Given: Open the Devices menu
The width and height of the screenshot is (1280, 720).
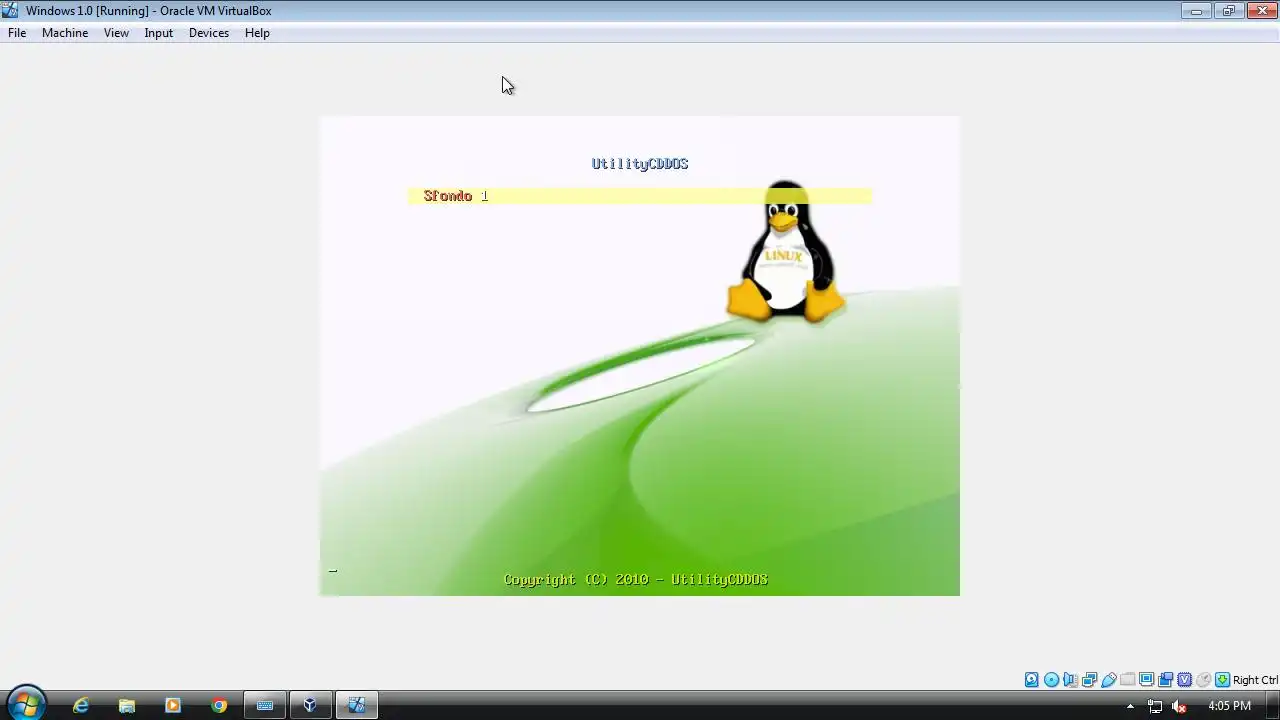Looking at the screenshot, I should tap(209, 33).
